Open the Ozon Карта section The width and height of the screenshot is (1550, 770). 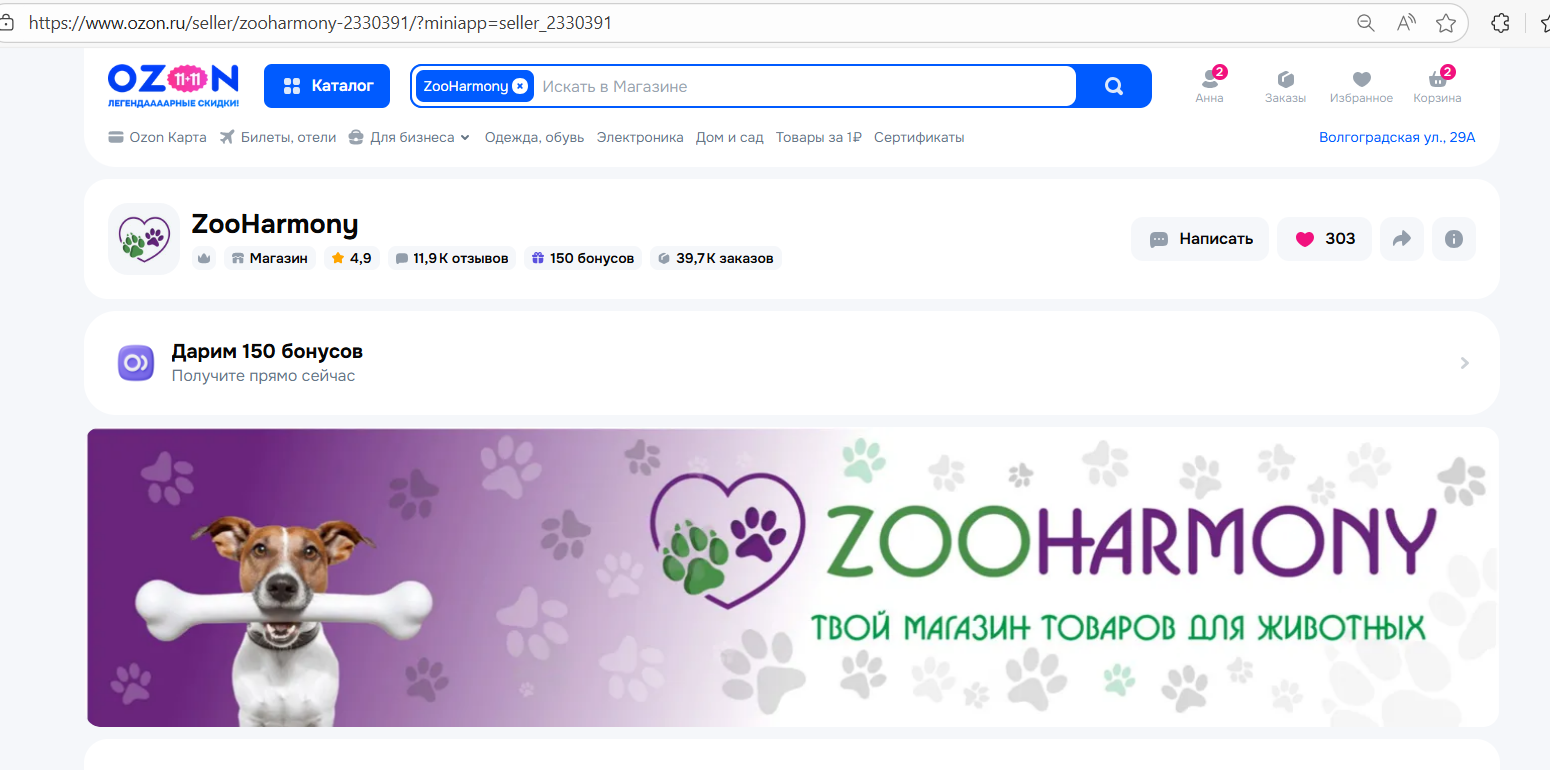[x=156, y=137]
